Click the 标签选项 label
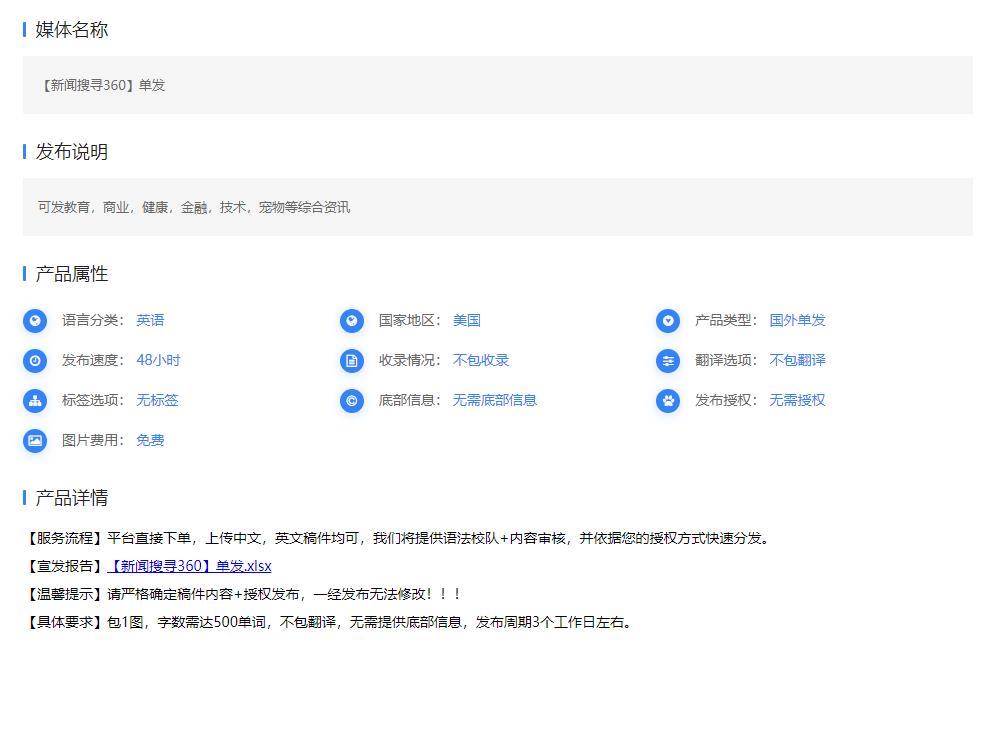996x742 pixels. click(92, 400)
